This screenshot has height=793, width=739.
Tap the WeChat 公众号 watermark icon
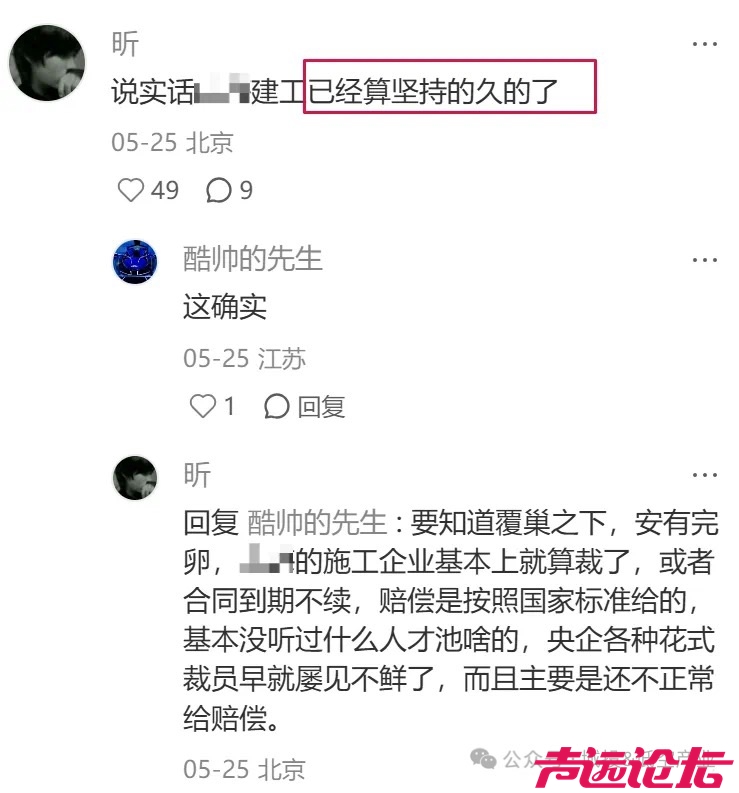[483, 759]
